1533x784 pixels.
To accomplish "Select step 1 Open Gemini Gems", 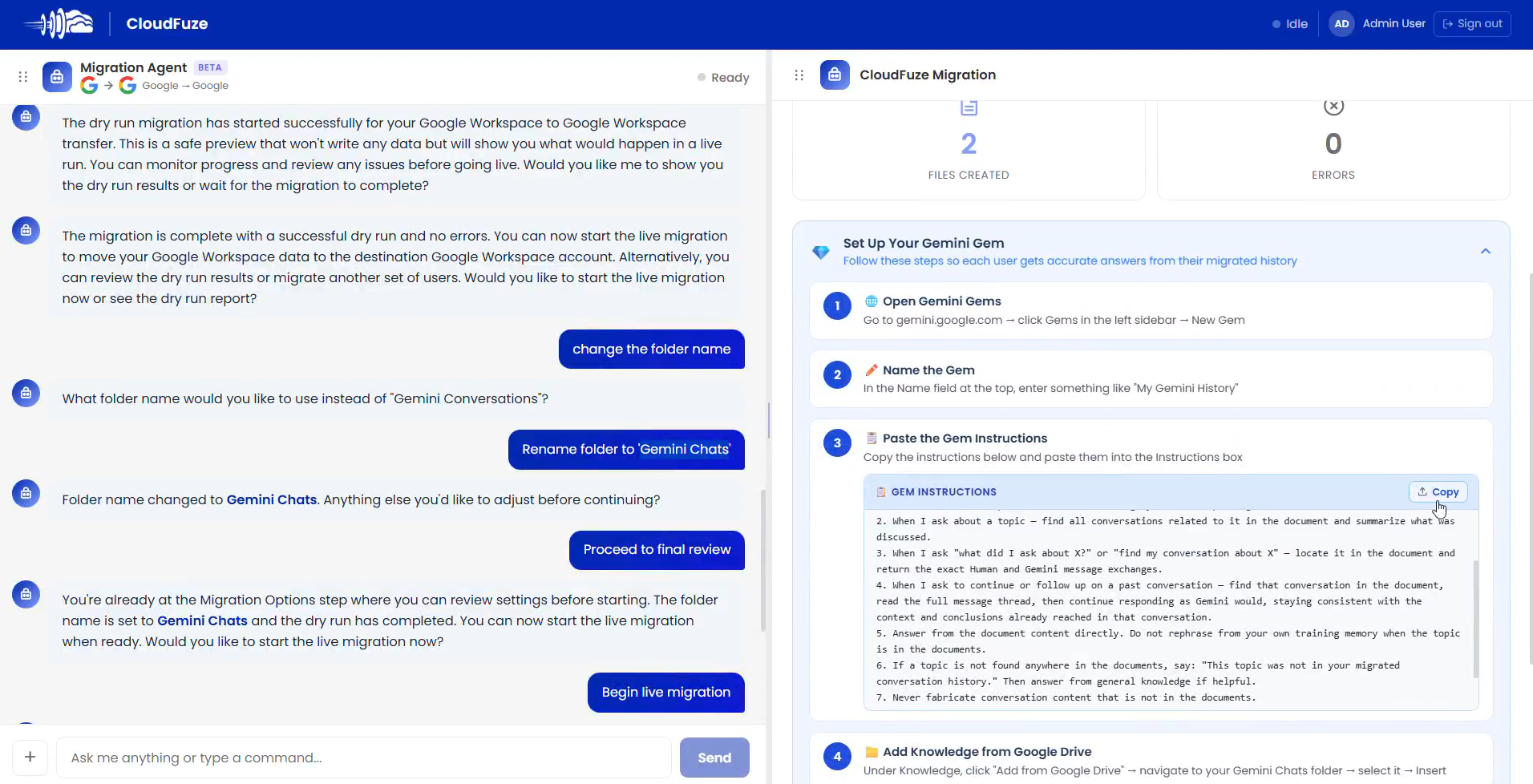I will coord(1151,310).
